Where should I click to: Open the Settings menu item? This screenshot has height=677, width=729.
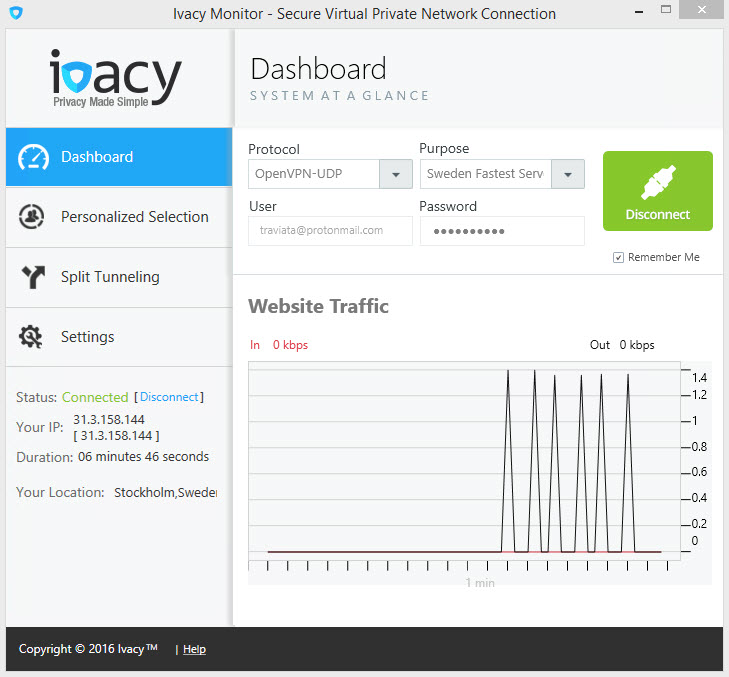(119, 337)
